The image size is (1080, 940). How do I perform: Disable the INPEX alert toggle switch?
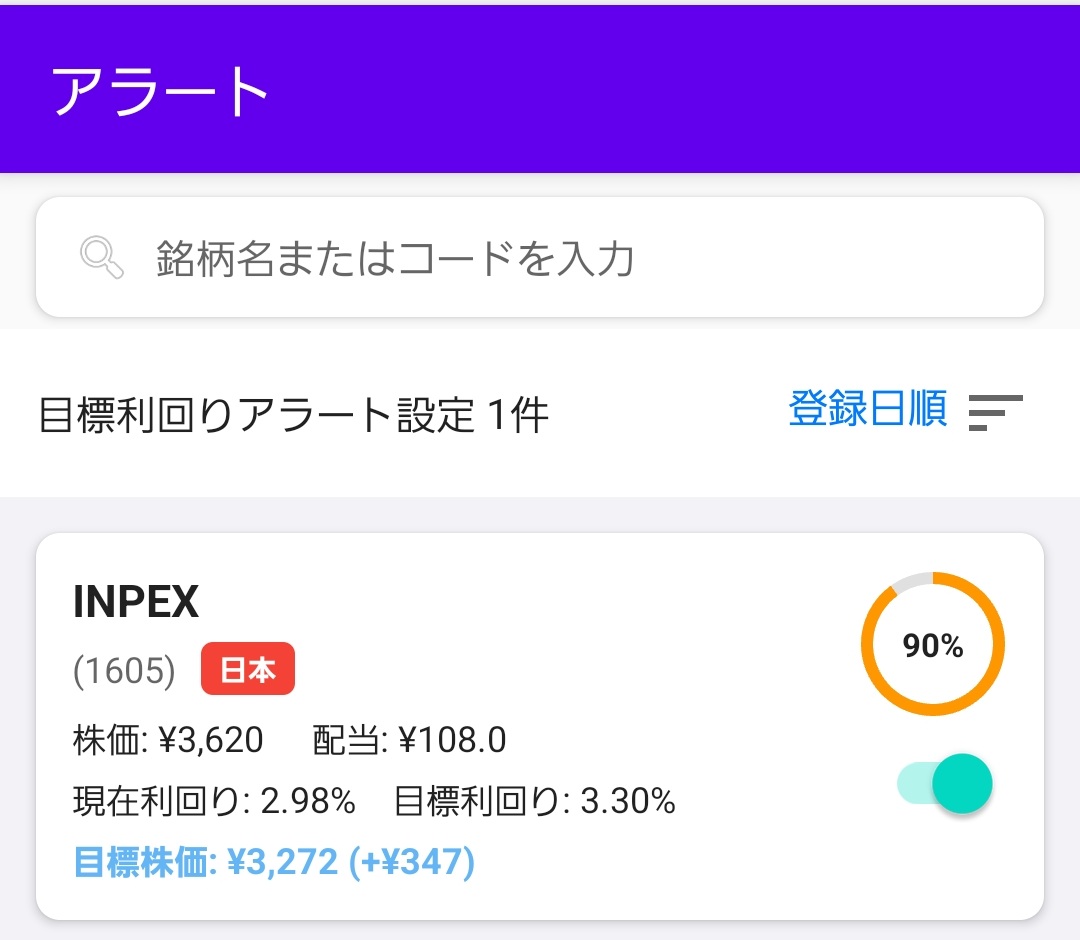[x=946, y=784]
